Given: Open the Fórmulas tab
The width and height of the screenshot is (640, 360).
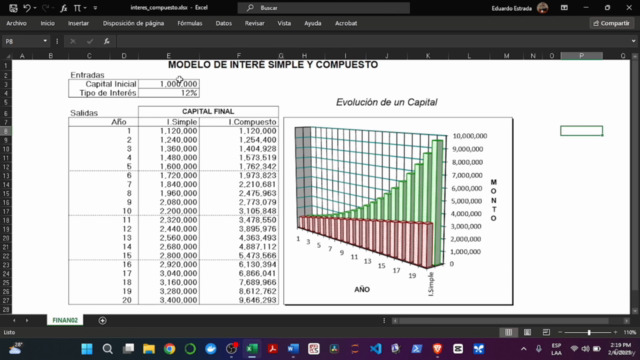Looking at the screenshot, I should (190, 23).
